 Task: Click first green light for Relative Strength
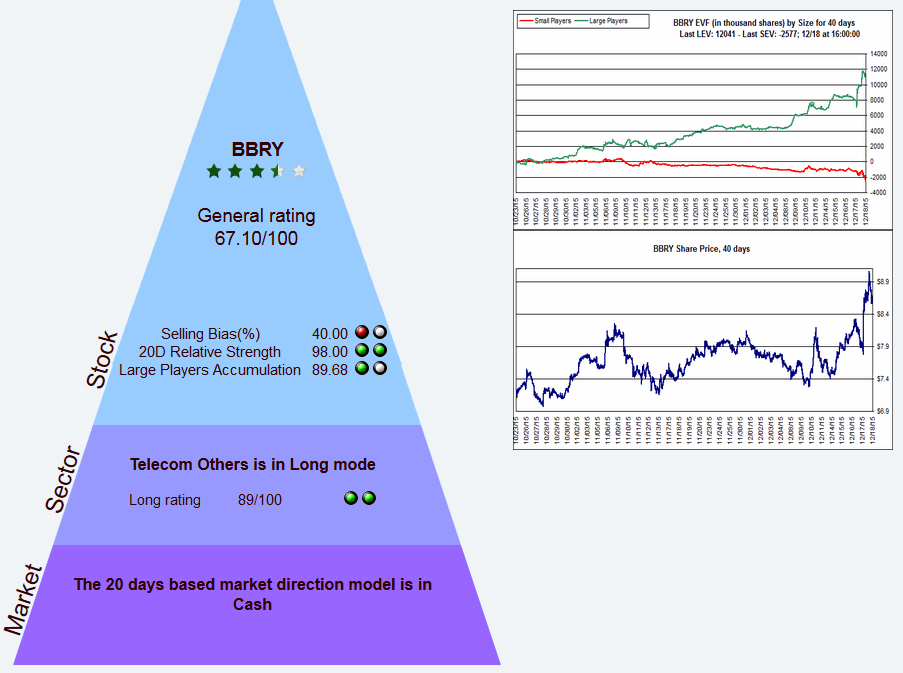pyautogui.click(x=362, y=350)
